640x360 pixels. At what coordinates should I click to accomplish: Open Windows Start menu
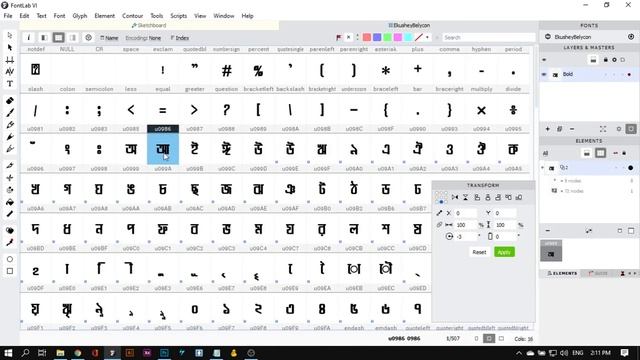click(8, 353)
